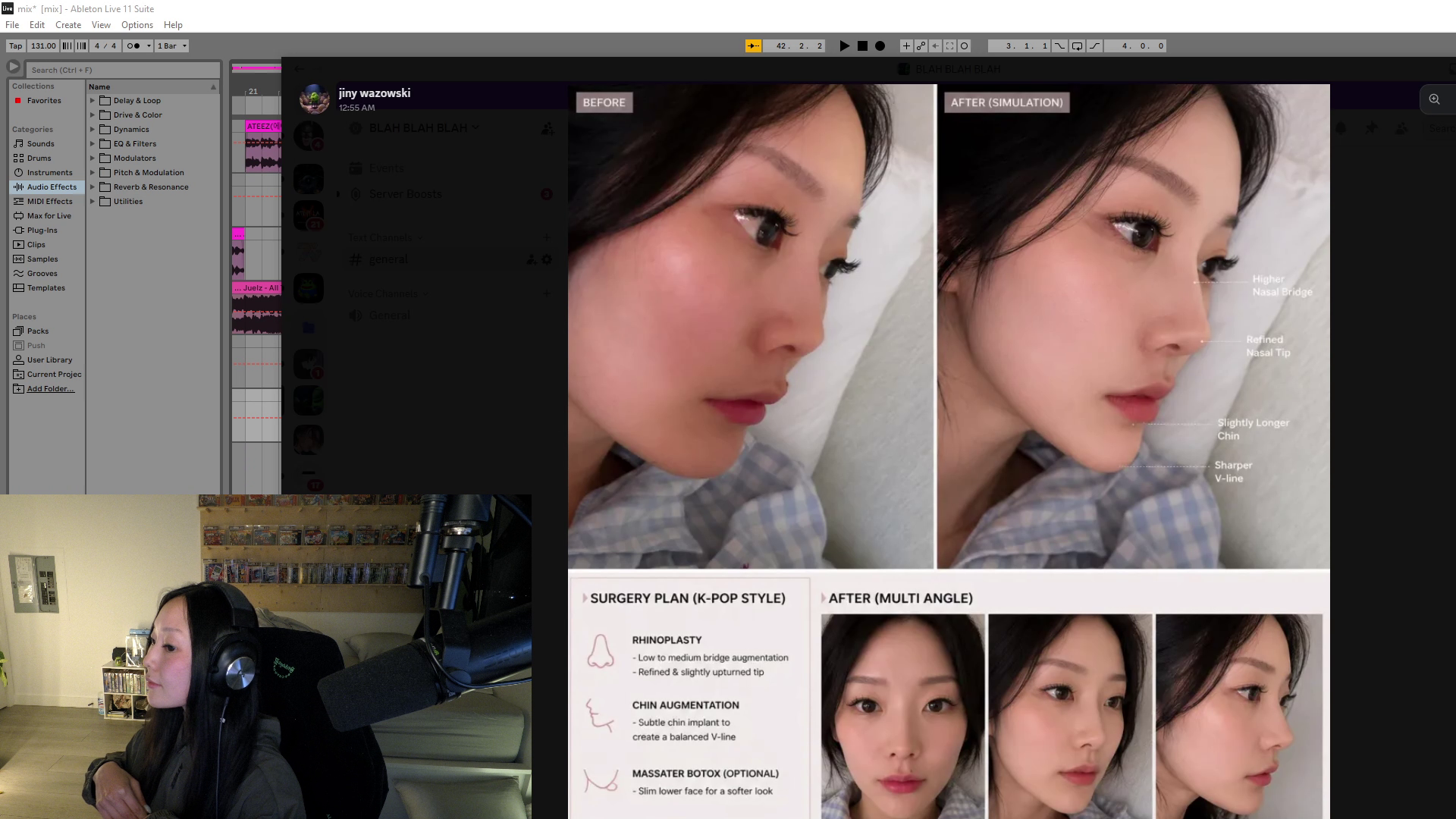Click the 4 / 4 time signature field

pyautogui.click(x=105, y=46)
